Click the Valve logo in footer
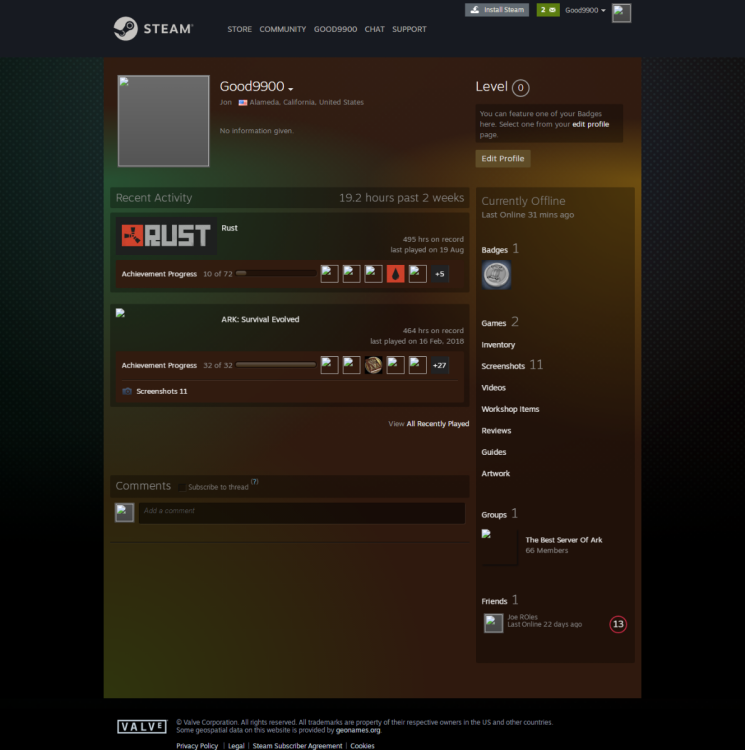745x750 pixels. coord(142,727)
